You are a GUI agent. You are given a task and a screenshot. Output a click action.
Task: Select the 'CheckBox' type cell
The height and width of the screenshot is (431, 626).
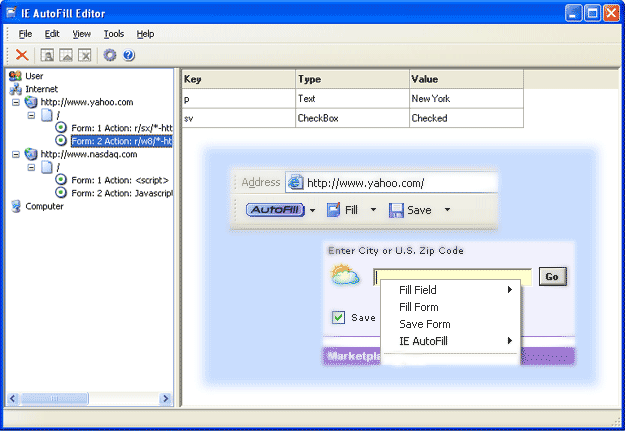tap(352, 118)
